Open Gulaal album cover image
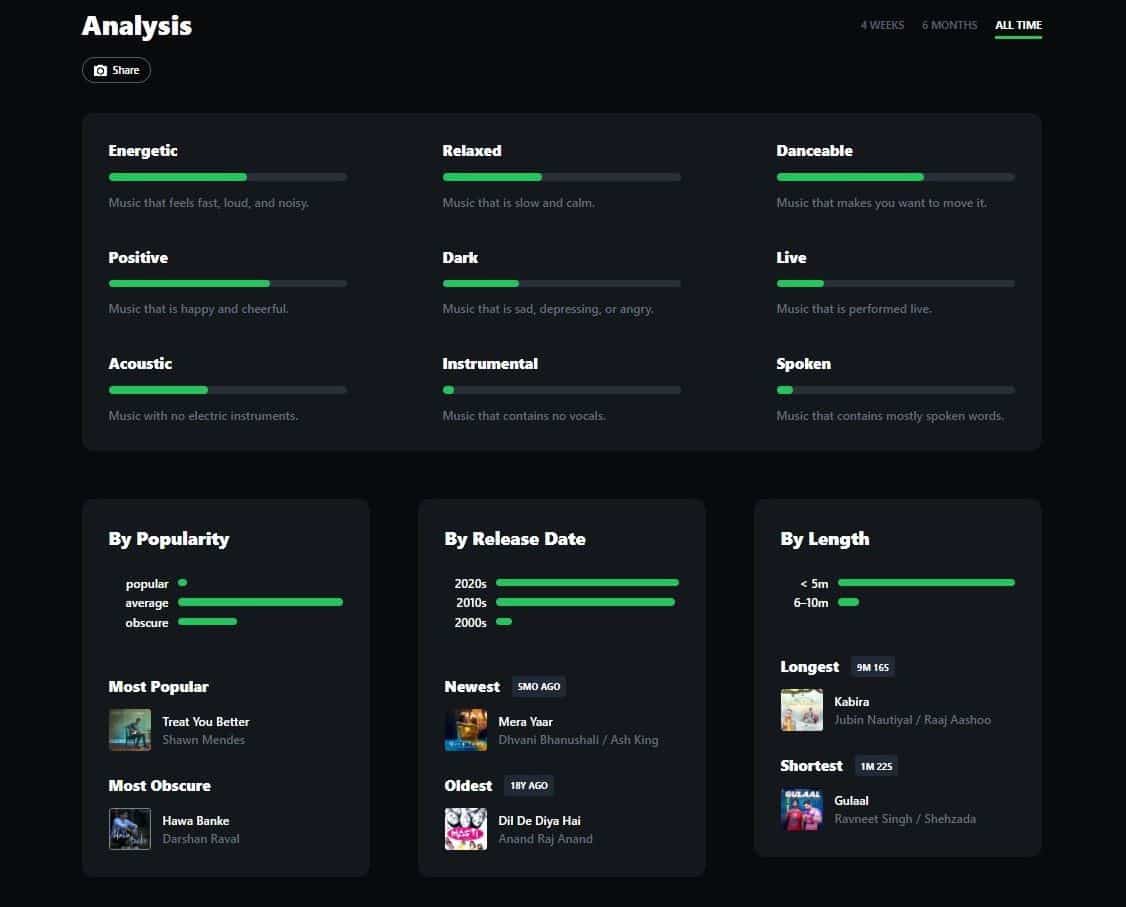Image resolution: width=1126 pixels, height=907 pixels. [x=801, y=809]
